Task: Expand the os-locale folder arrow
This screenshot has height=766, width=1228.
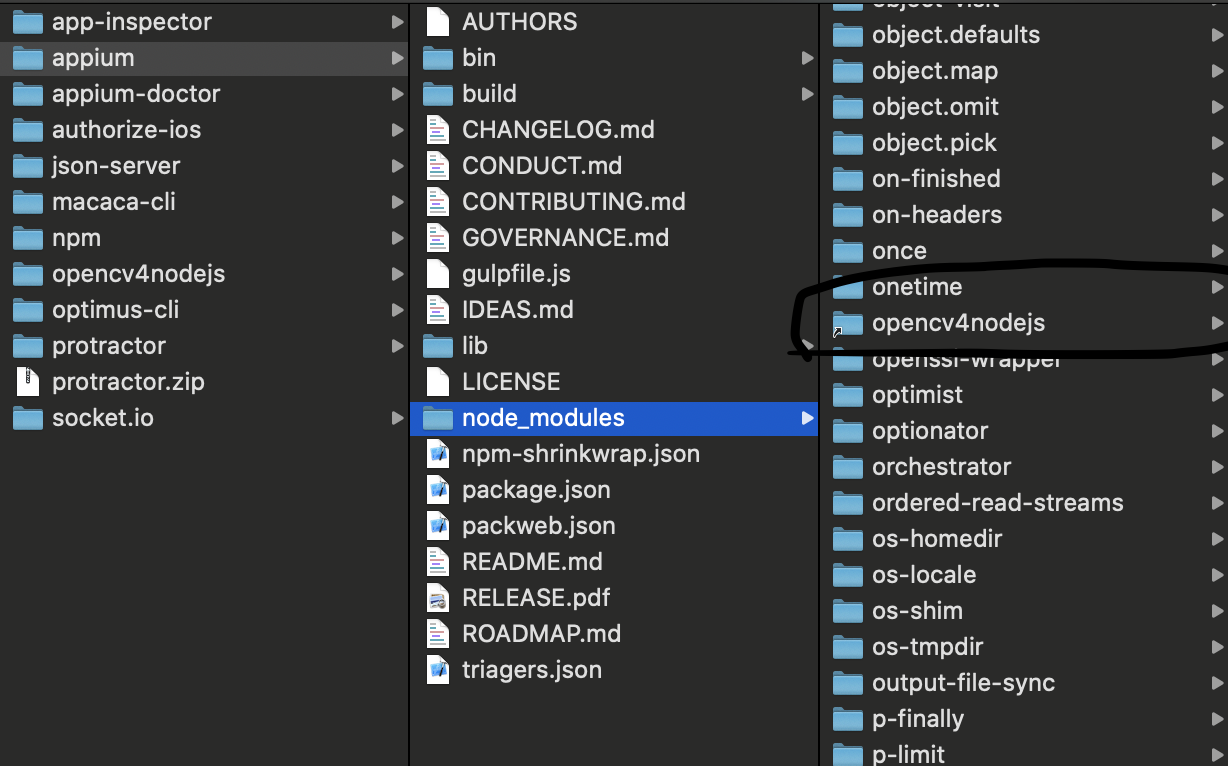Action: (1217, 575)
